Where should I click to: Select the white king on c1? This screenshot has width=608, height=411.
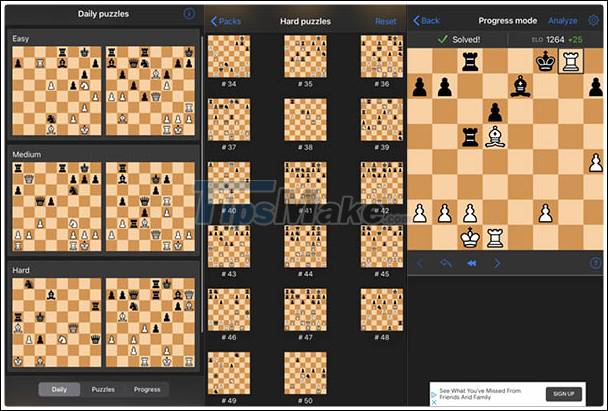[470, 237]
